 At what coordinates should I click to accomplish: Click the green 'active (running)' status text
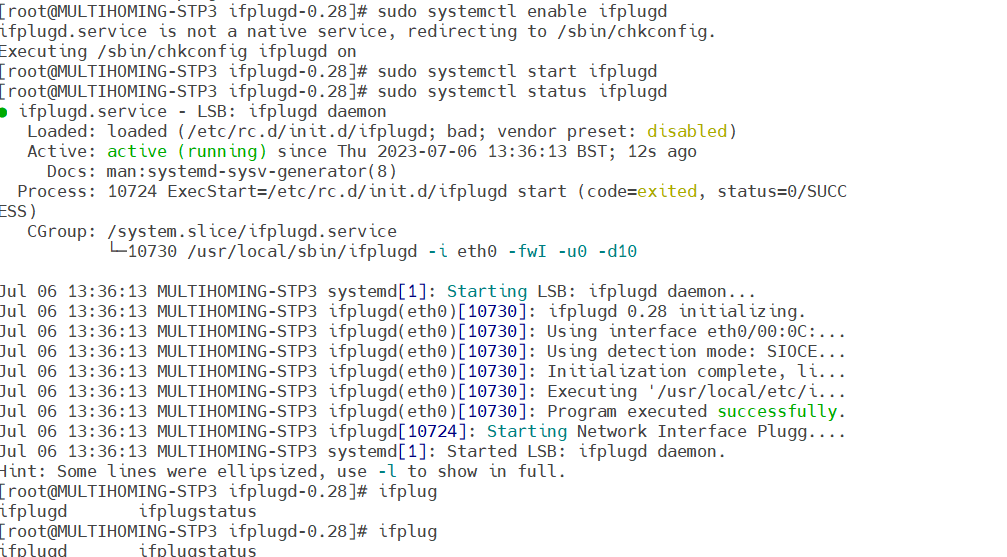(187, 152)
